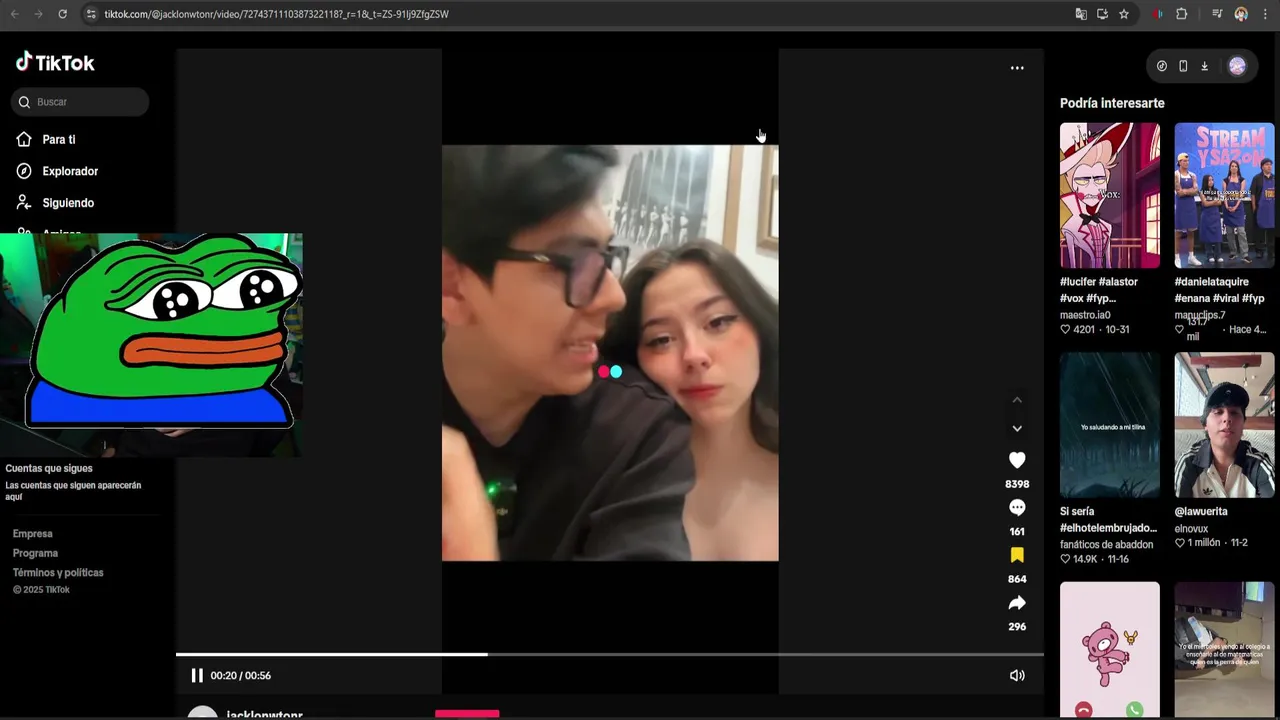The height and width of the screenshot is (720, 1280).
Task: Go back with the browser back arrow
Action: [x=14, y=14]
